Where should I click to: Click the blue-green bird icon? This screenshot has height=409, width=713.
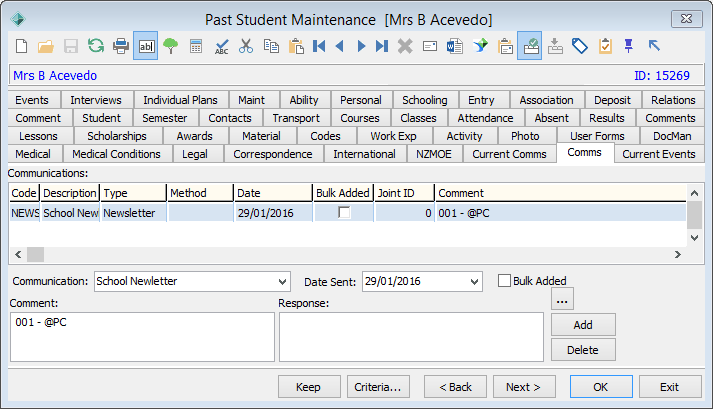coord(480,45)
